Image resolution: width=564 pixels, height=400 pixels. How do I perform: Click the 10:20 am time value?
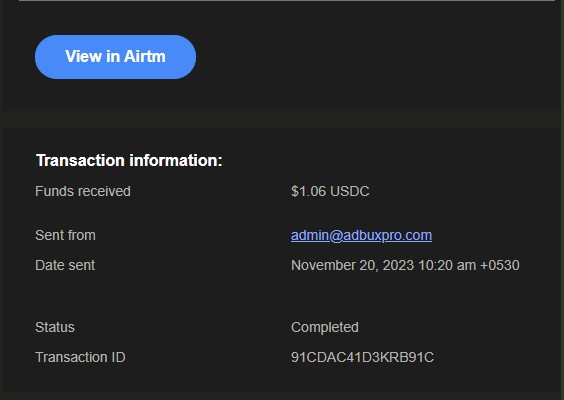point(447,265)
